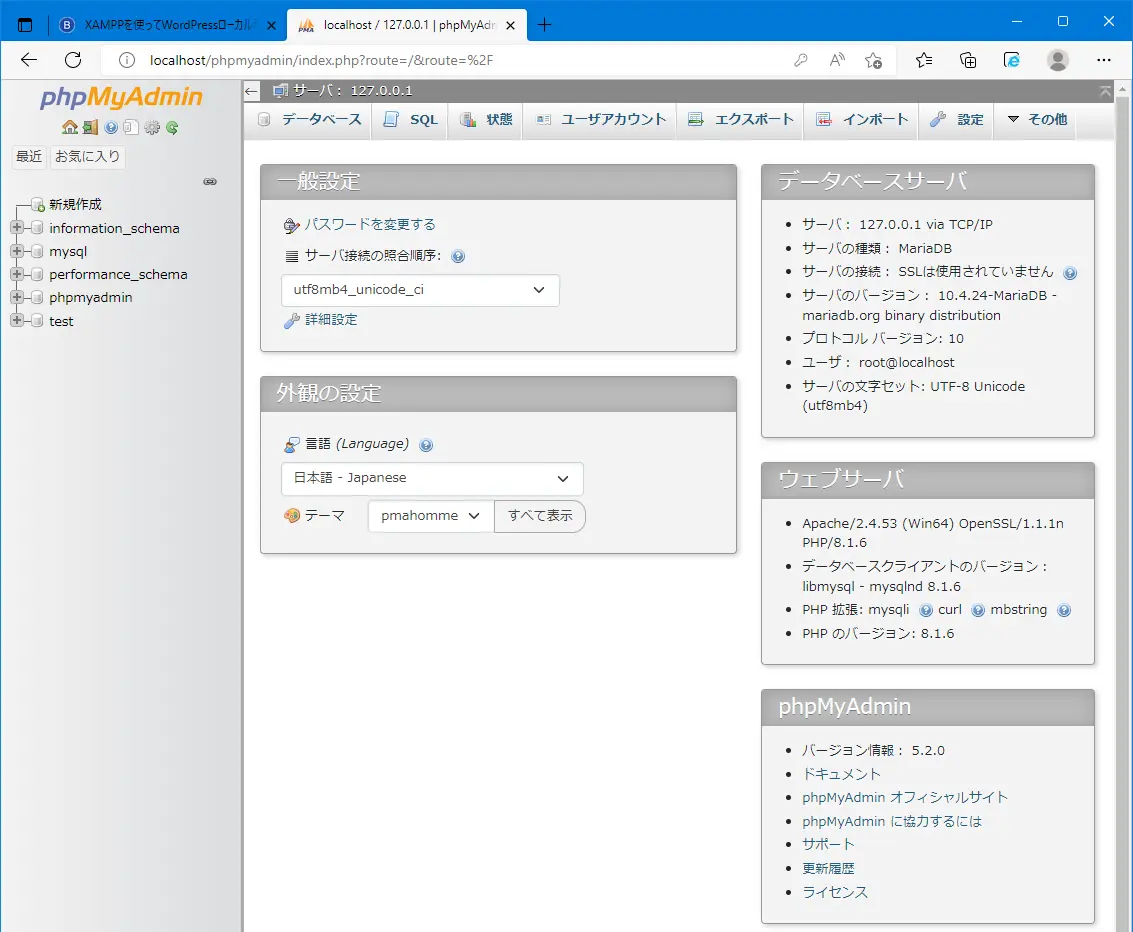
Task: Open the ライセンス link
Action: (x=835, y=892)
